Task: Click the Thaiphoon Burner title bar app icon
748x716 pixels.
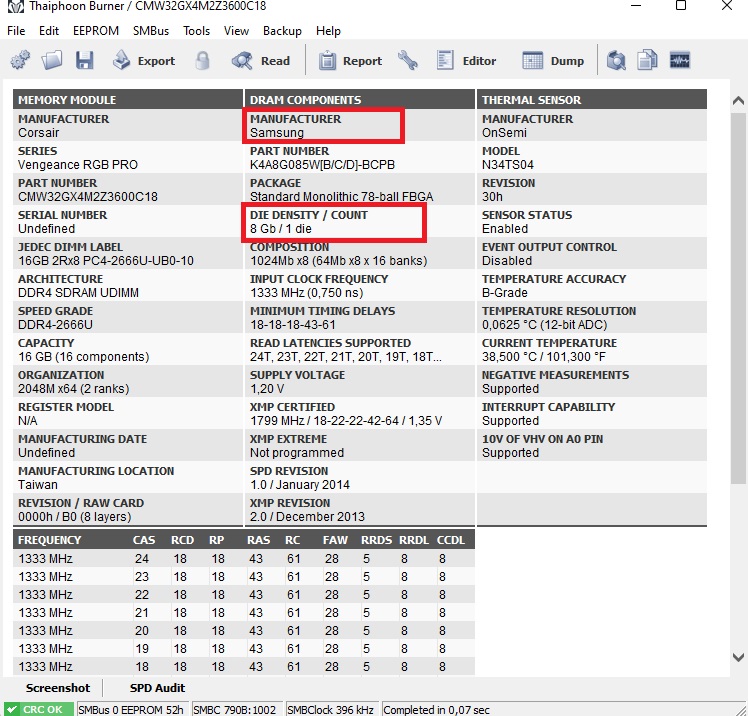Action: click(16, 7)
